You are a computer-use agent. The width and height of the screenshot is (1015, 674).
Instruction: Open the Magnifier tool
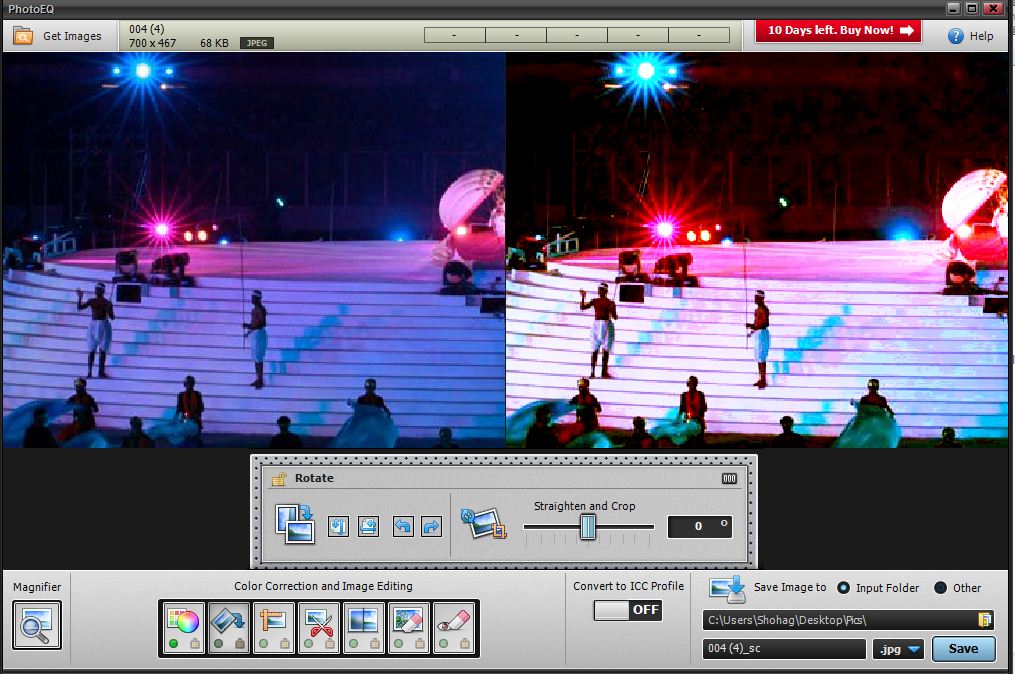tap(37, 625)
